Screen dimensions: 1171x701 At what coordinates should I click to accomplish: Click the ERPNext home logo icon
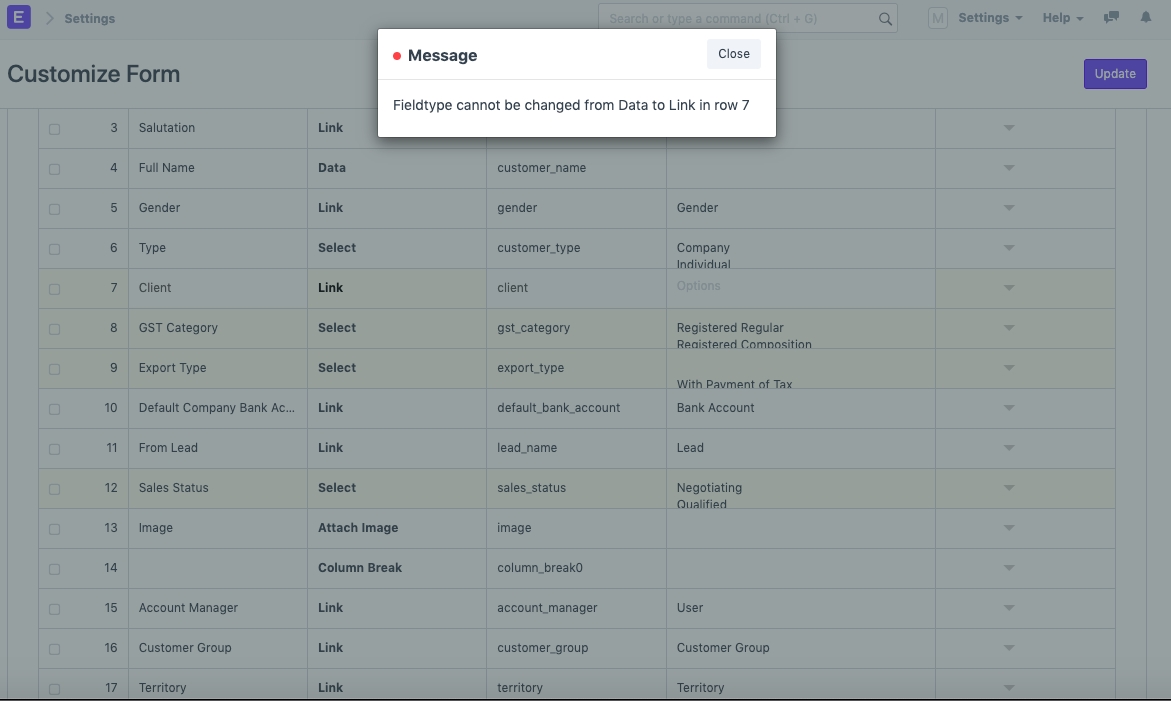[x=19, y=18]
